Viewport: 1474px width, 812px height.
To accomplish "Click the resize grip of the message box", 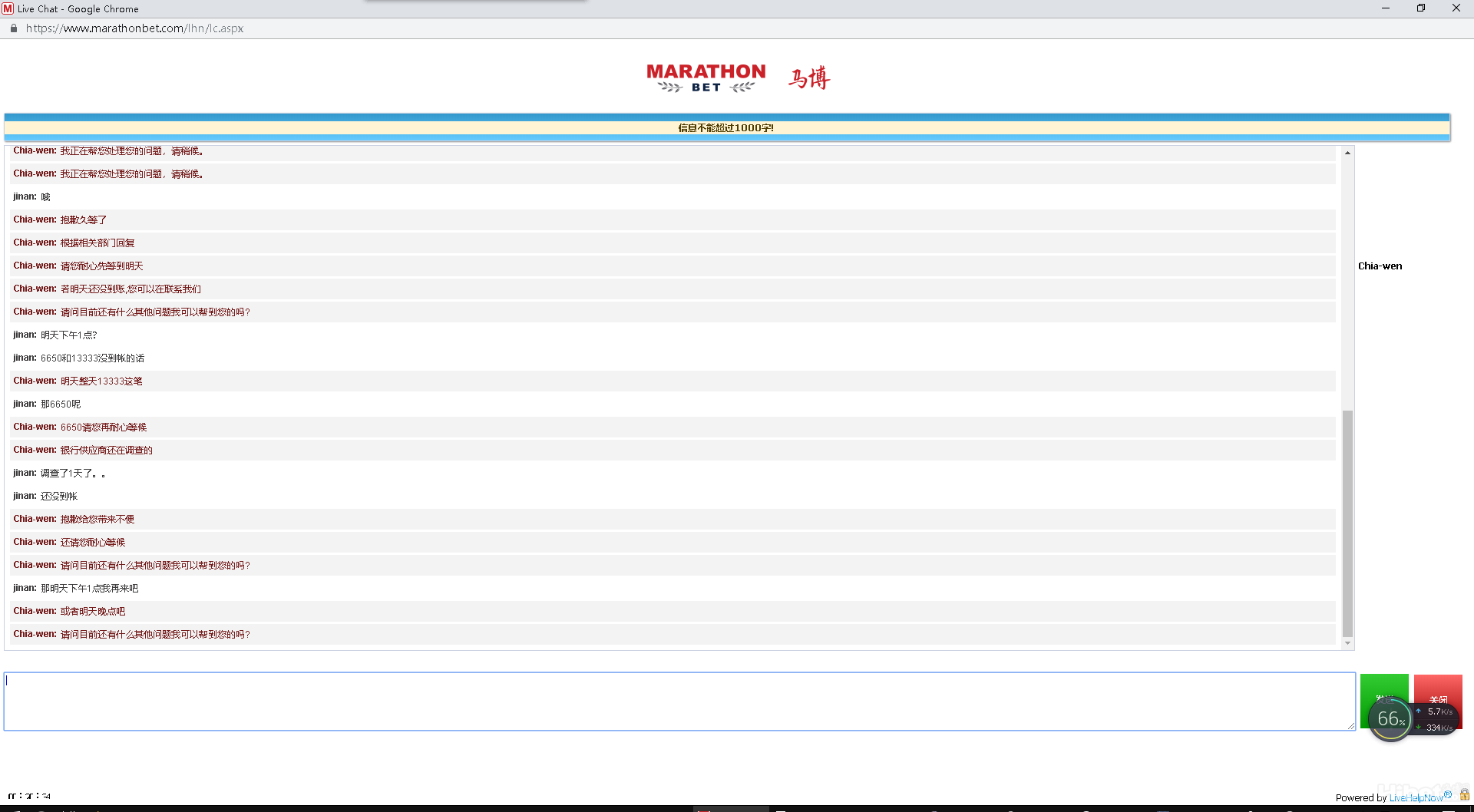I will tap(1350, 725).
